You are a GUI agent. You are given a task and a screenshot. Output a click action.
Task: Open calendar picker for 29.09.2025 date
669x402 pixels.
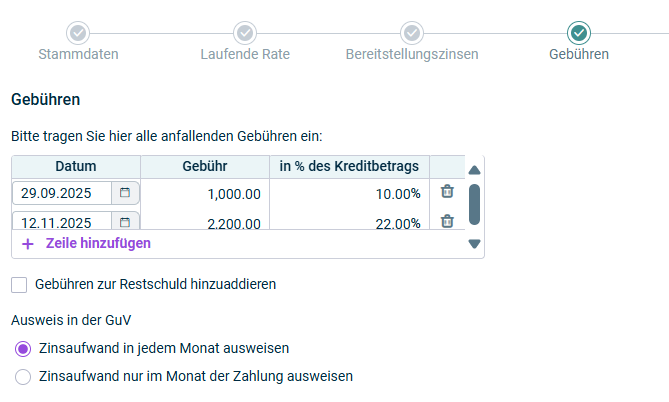[x=125, y=193]
